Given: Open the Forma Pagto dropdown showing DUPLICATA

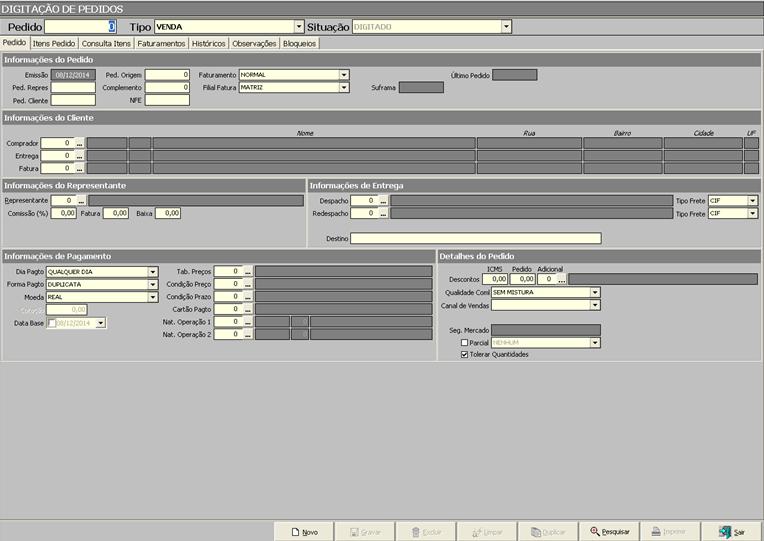Looking at the screenshot, I should [153, 284].
